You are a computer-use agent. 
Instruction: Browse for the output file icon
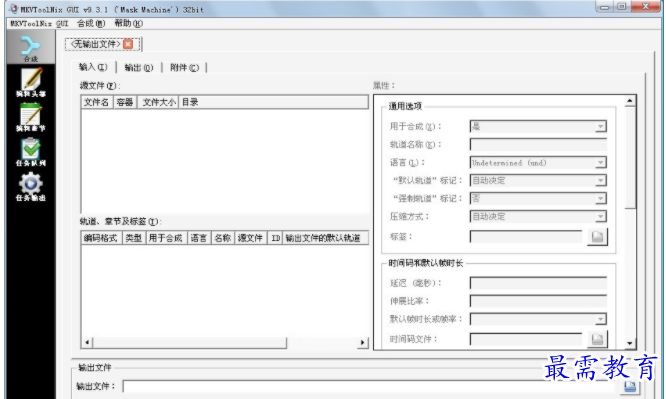pyautogui.click(x=630, y=386)
